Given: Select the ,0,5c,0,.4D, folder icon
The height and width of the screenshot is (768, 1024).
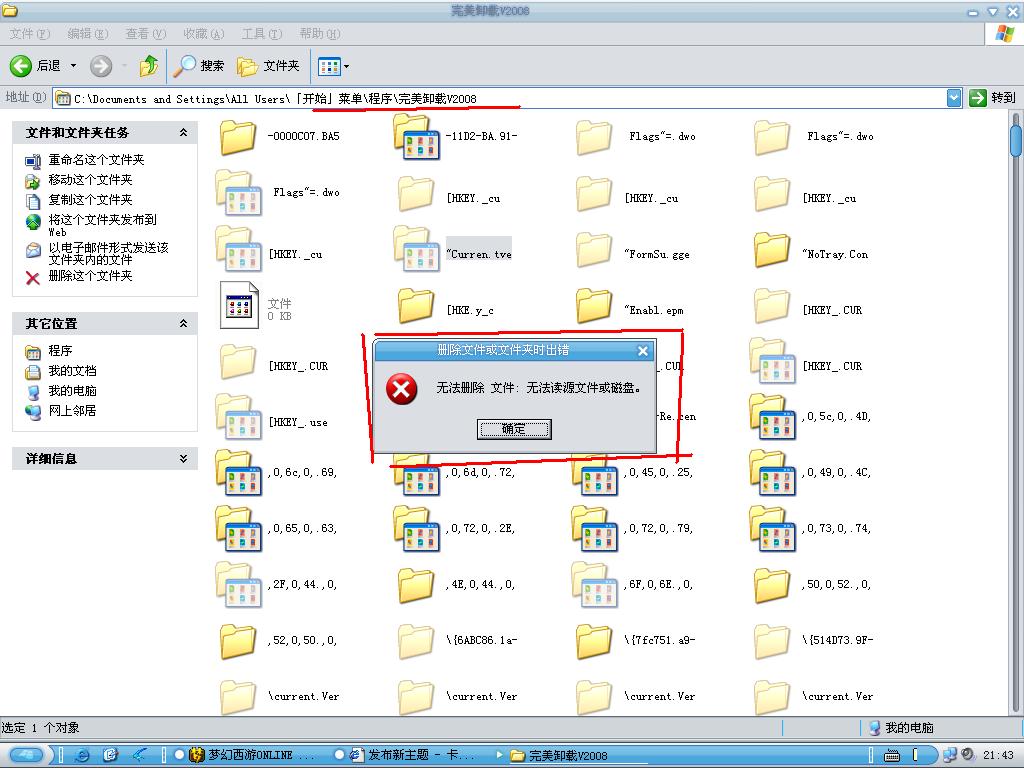Looking at the screenshot, I should pos(773,417).
